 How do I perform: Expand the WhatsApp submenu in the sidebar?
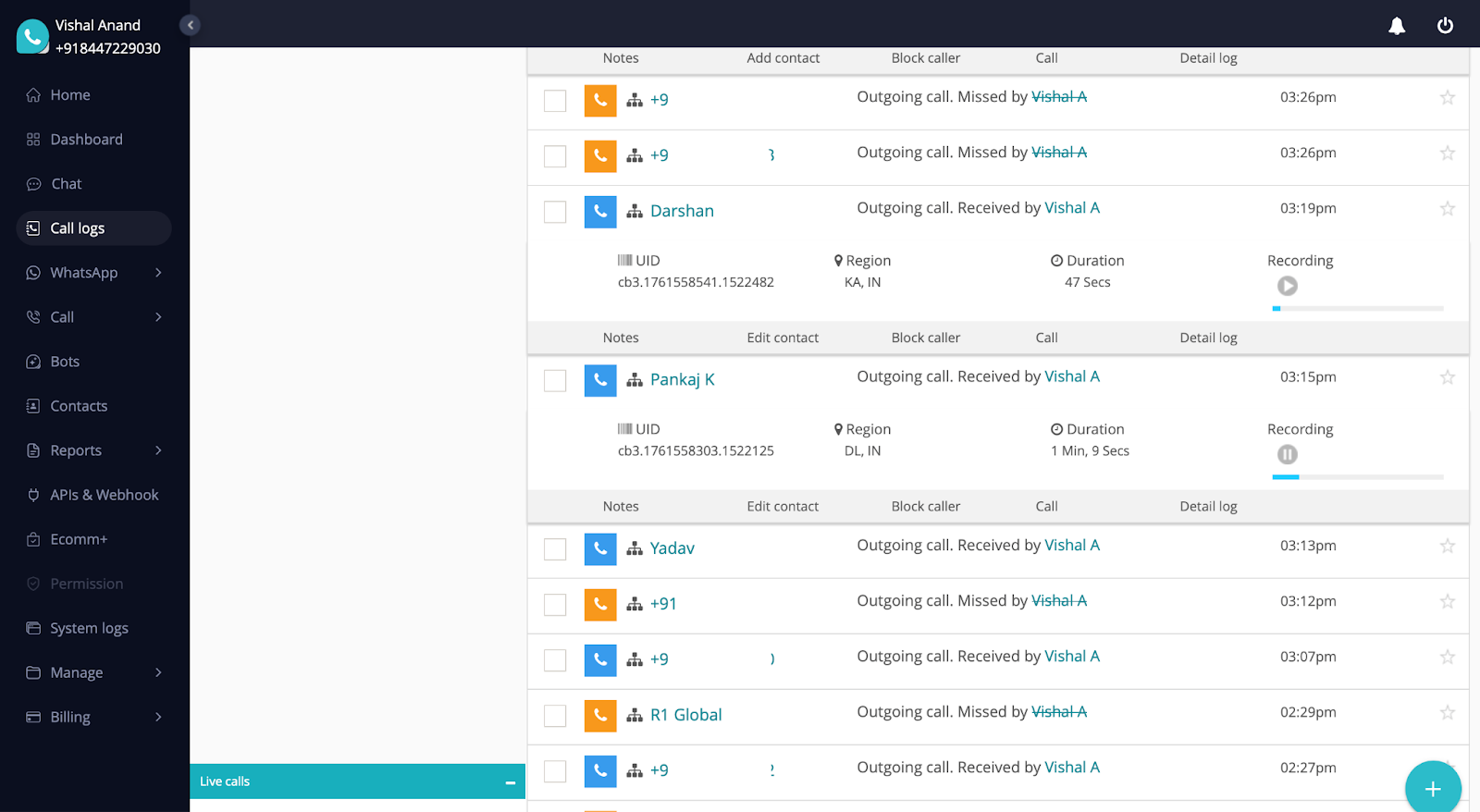[158, 273]
